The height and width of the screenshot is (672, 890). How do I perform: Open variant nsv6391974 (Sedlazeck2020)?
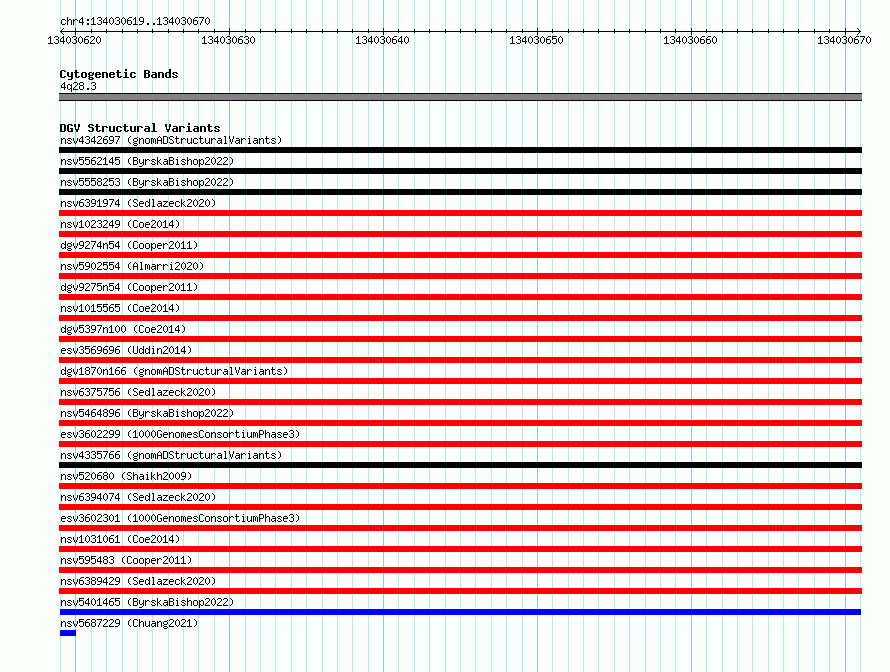[138, 203]
